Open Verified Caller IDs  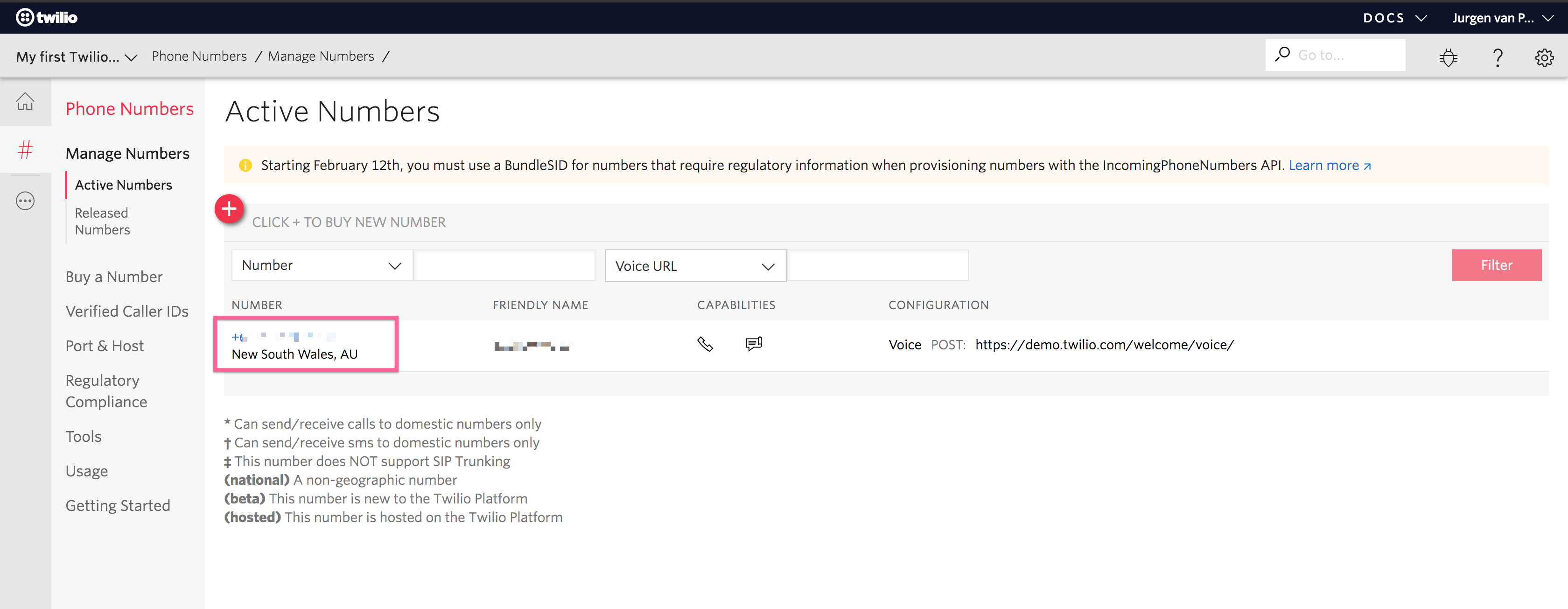pyautogui.click(x=126, y=311)
